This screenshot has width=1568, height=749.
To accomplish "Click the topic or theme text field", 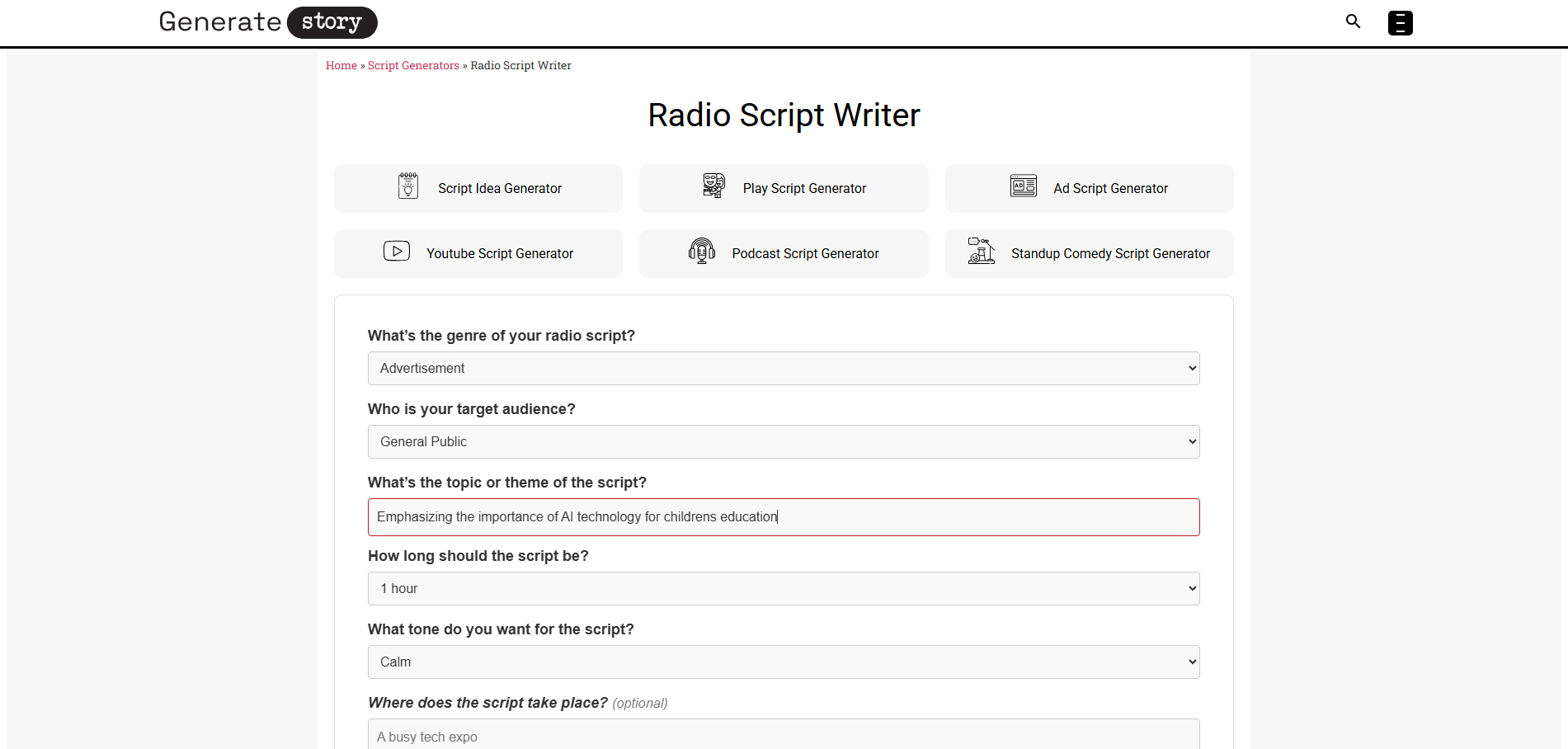I will pyautogui.click(x=784, y=517).
